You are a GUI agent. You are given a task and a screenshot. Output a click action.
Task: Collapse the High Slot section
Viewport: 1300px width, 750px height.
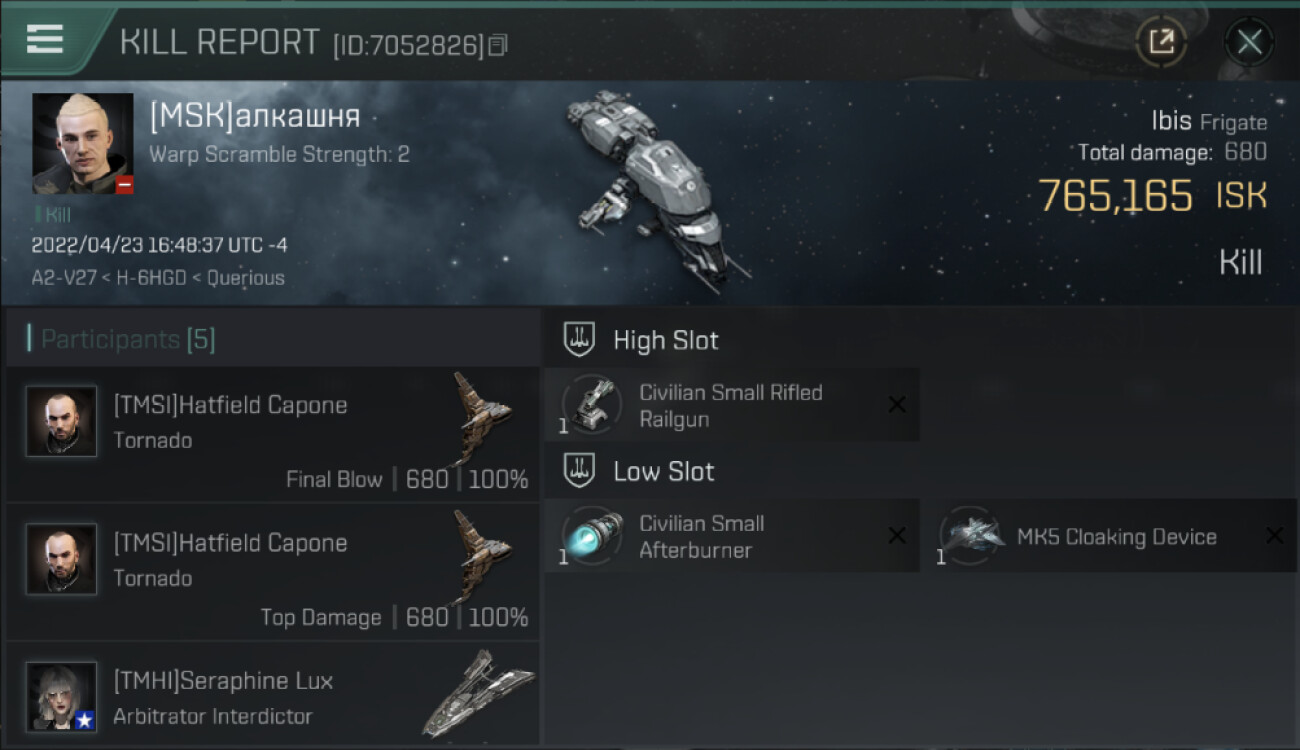click(x=641, y=340)
